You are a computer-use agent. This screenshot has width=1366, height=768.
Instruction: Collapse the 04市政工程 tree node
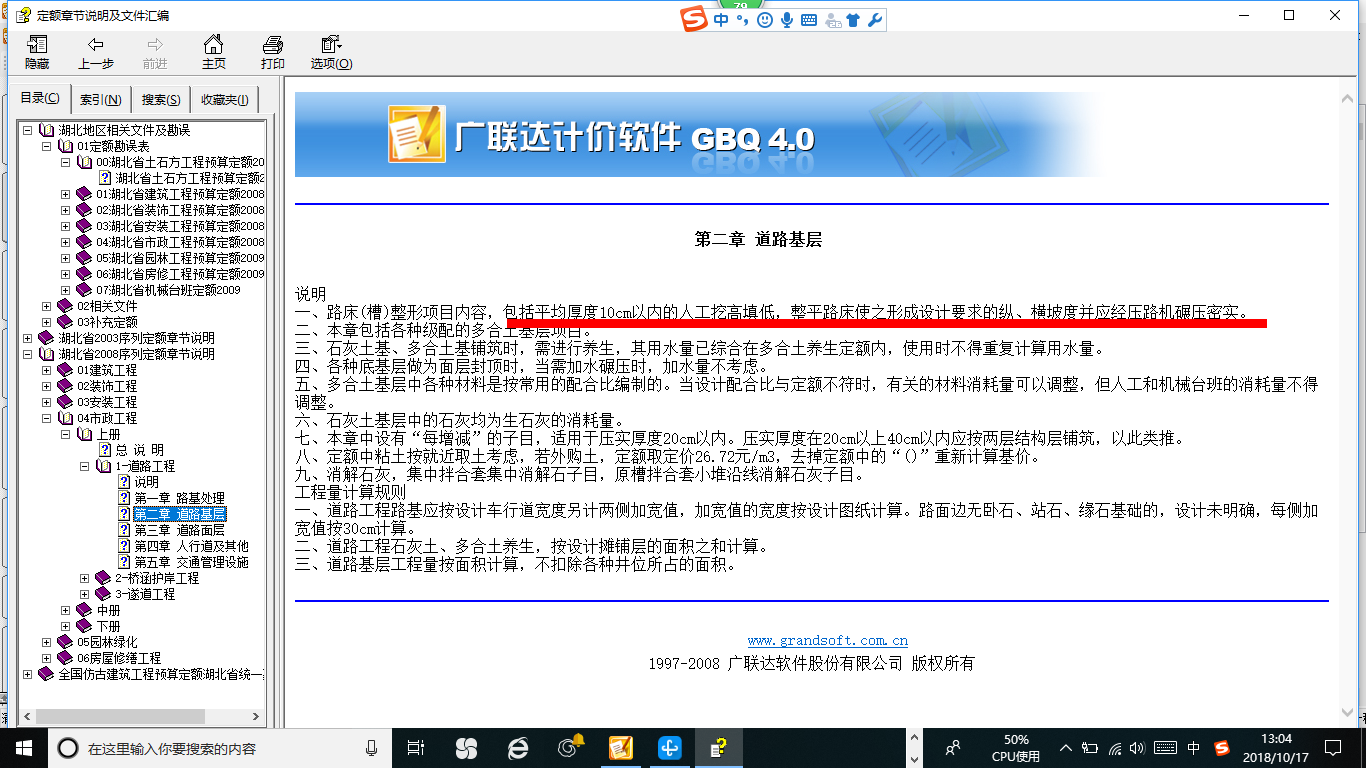point(46,418)
